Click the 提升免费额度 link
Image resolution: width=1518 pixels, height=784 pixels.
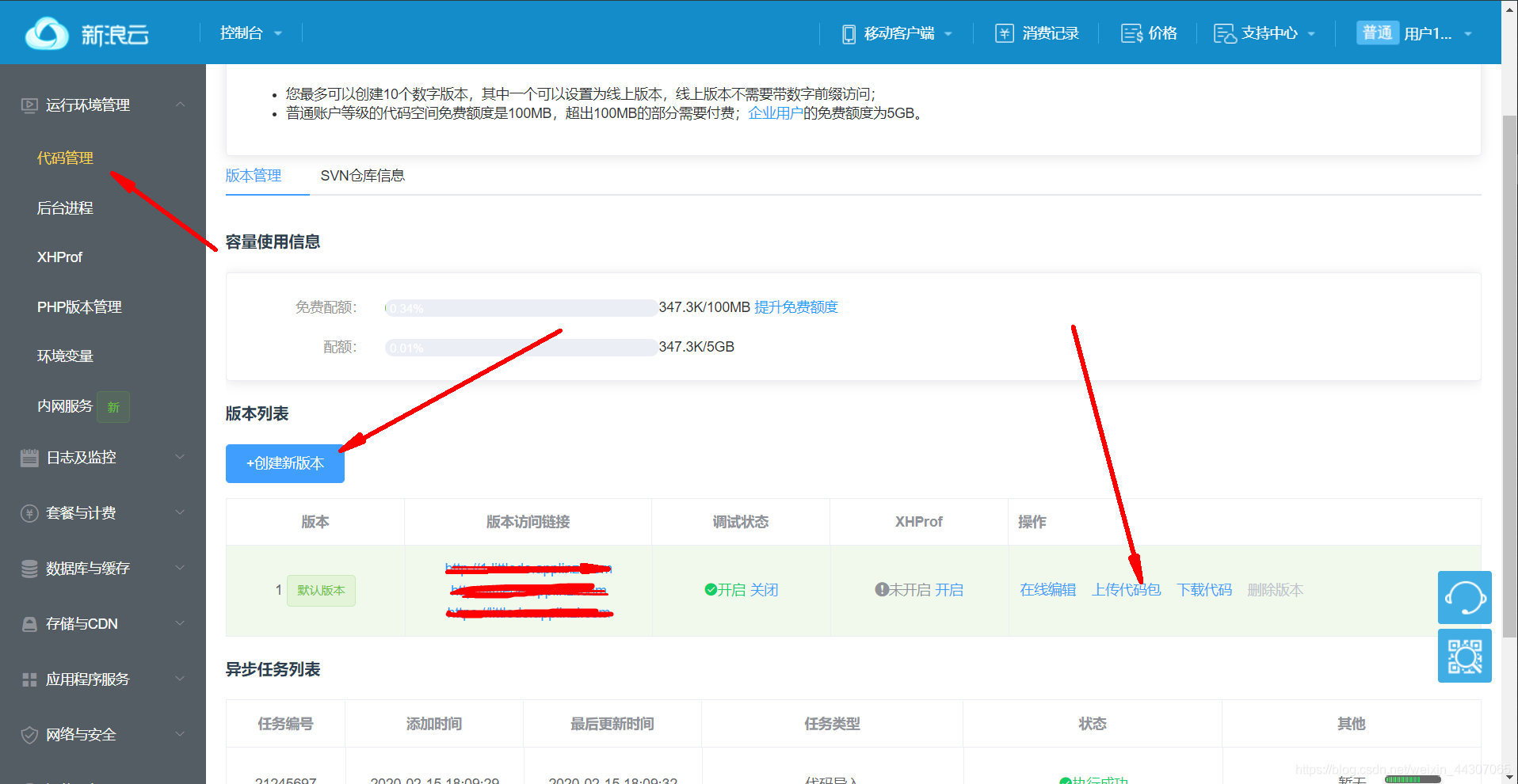click(x=796, y=307)
